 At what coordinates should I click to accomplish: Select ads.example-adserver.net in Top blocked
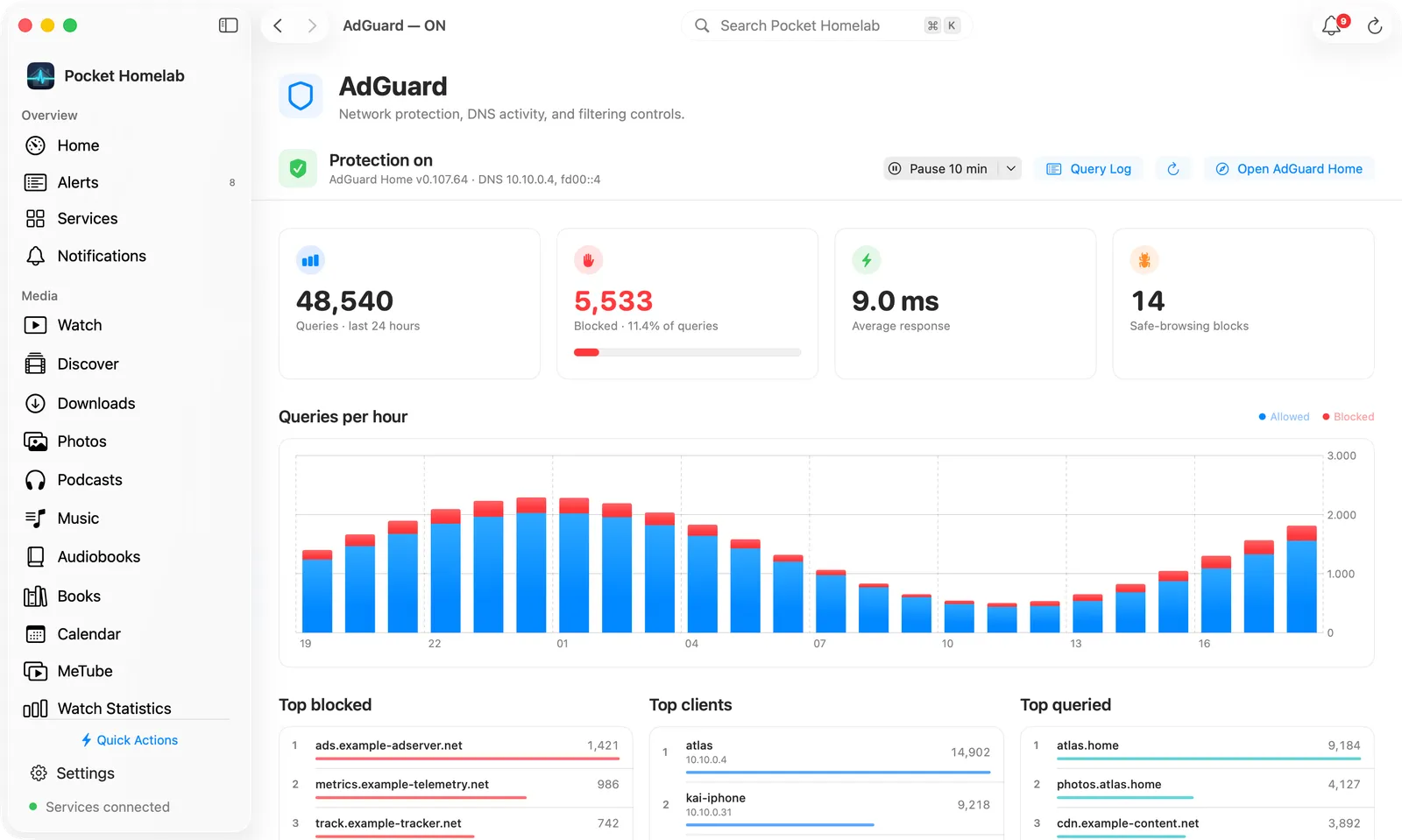[x=455, y=747]
